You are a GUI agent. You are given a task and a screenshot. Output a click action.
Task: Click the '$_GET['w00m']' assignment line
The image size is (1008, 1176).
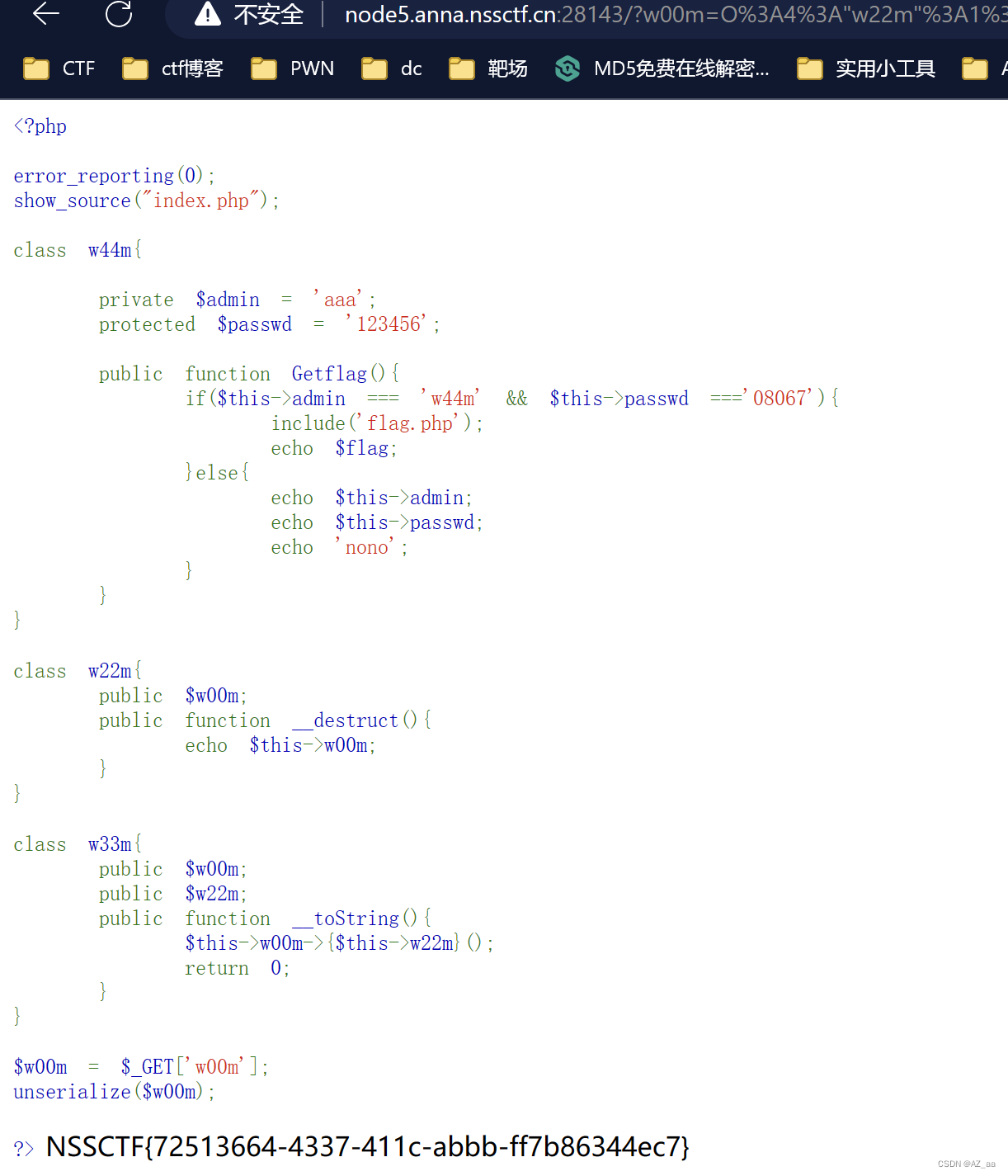pyautogui.click(x=141, y=1067)
